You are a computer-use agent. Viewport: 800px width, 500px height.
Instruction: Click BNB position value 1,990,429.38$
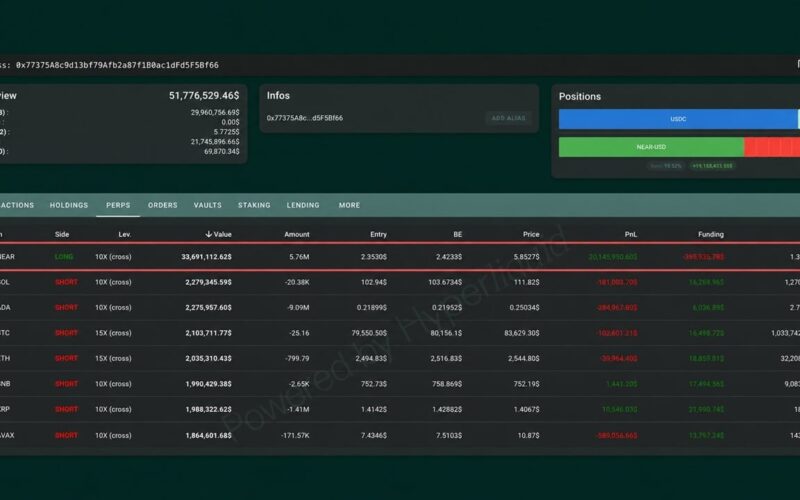tap(208, 384)
